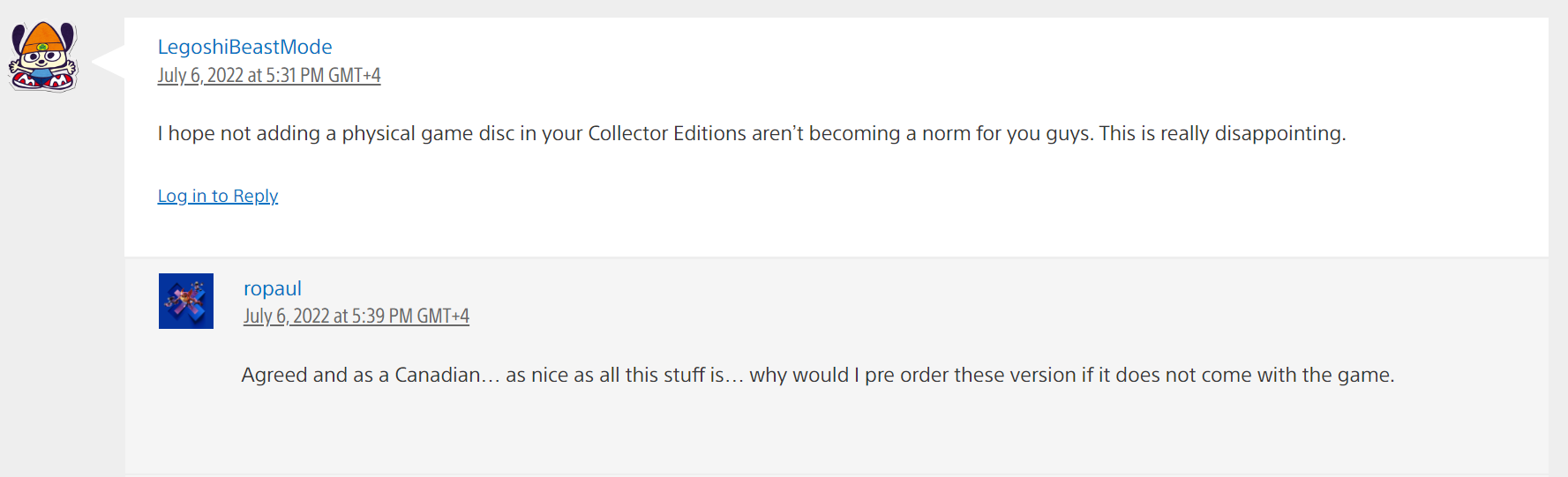The height and width of the screenshot is (477, 1568).
Task: Open the 5:39 PM reply permalink
Action: tap(356, 317)
